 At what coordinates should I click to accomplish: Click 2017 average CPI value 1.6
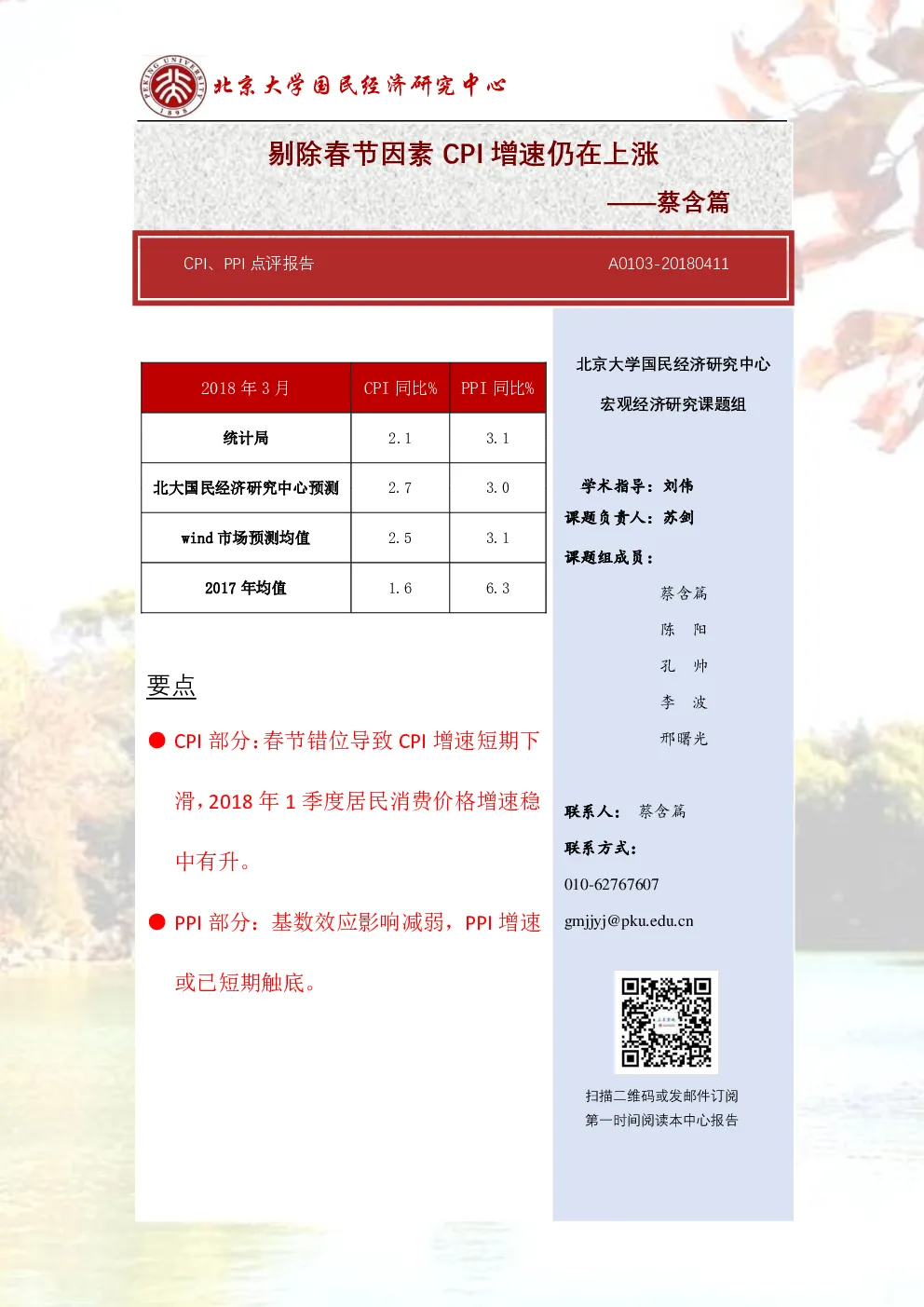click(x=400, y=589)
